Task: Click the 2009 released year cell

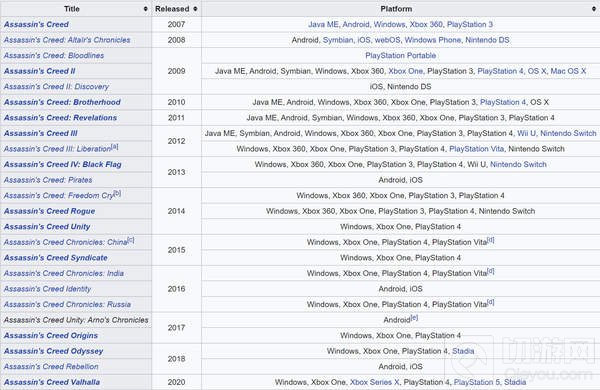Action: pos(176,71)
